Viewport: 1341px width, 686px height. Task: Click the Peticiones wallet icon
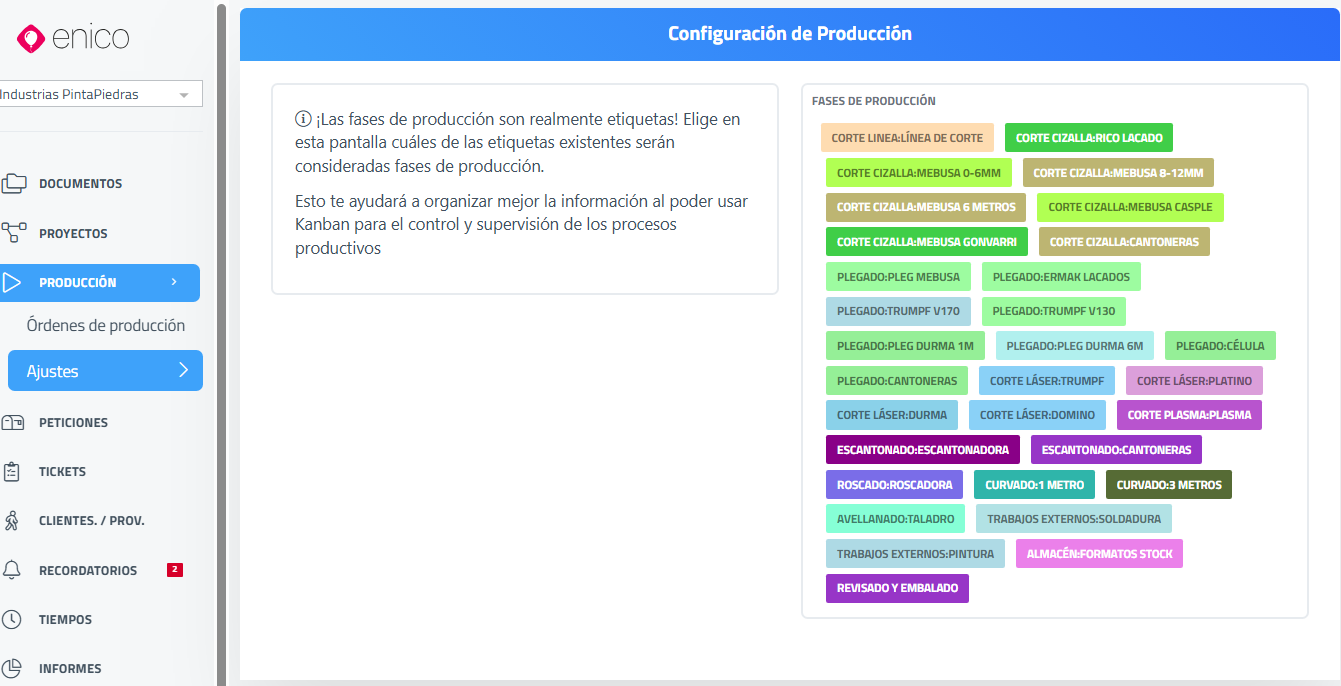pyautogui.click(x=13, y=422)
